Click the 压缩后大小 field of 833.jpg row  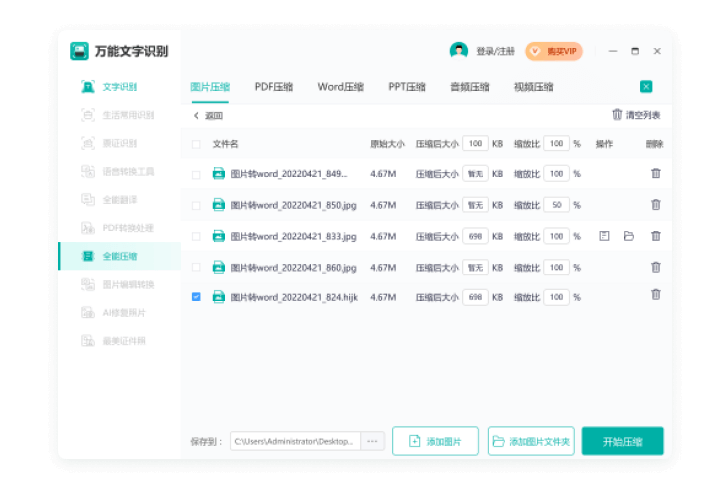[x=475, y=236]
